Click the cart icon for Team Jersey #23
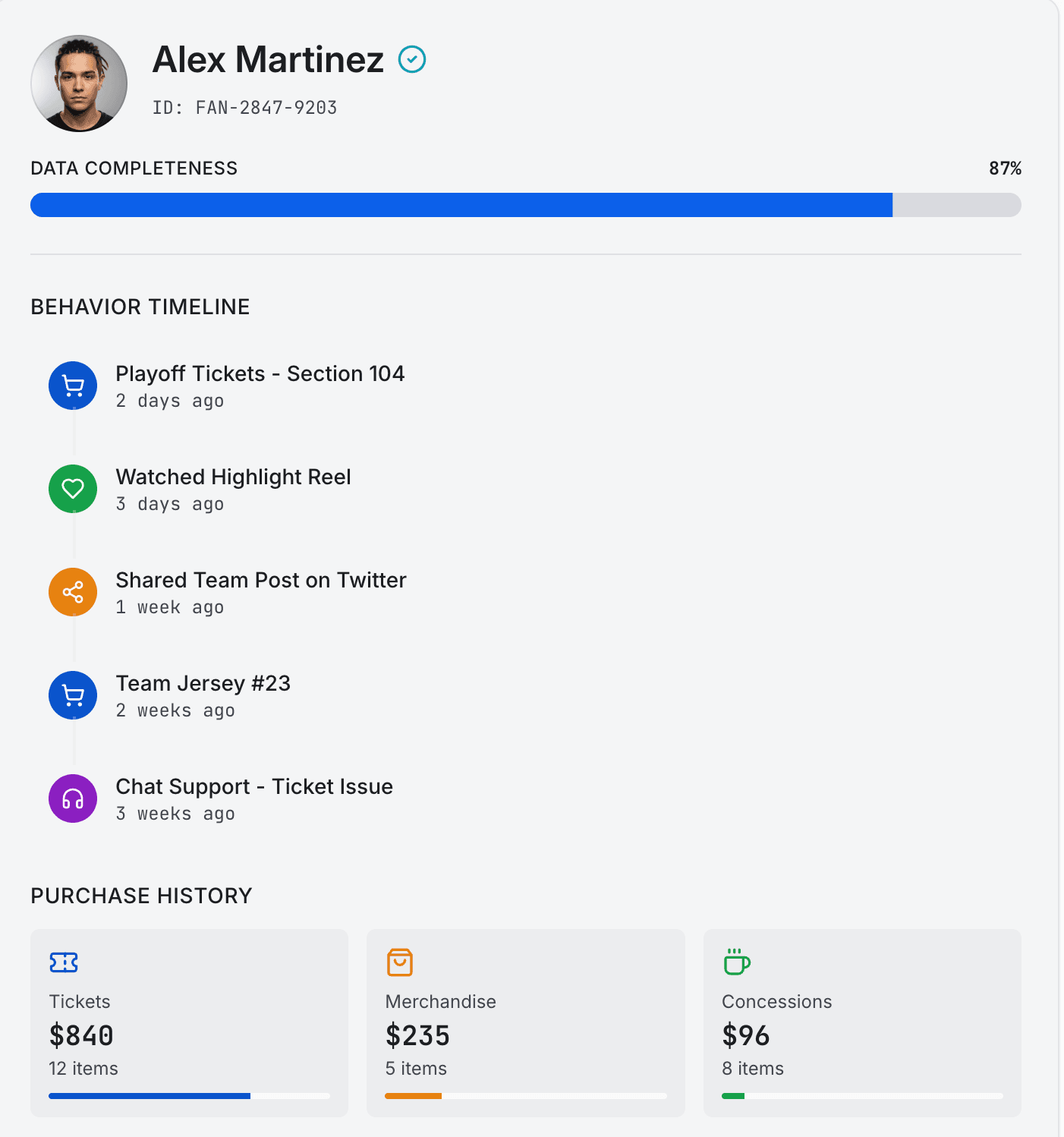Screen dimensions: 1064x1137 coord(73,695)
